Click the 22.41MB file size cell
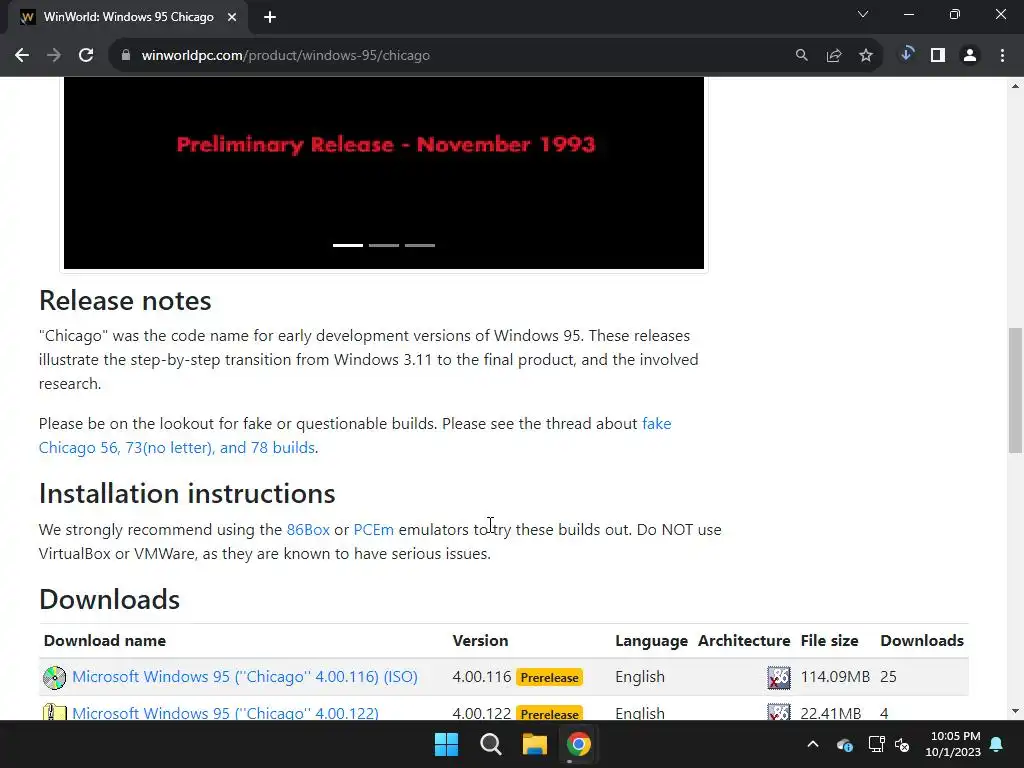The image size is (1024, 768). (x=831, y=713)
